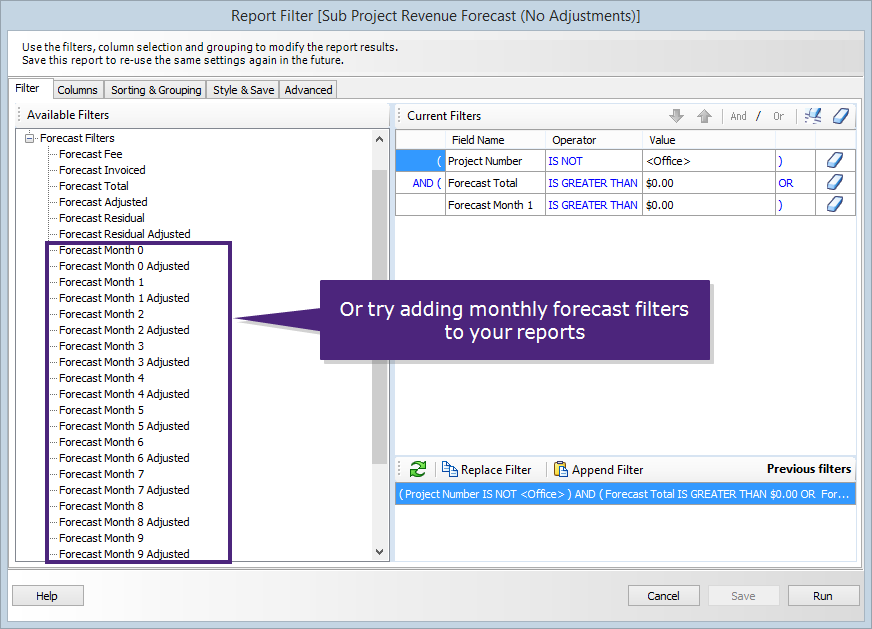Toggle the OR connector on Forecast Total row

(x=786, y=183)
